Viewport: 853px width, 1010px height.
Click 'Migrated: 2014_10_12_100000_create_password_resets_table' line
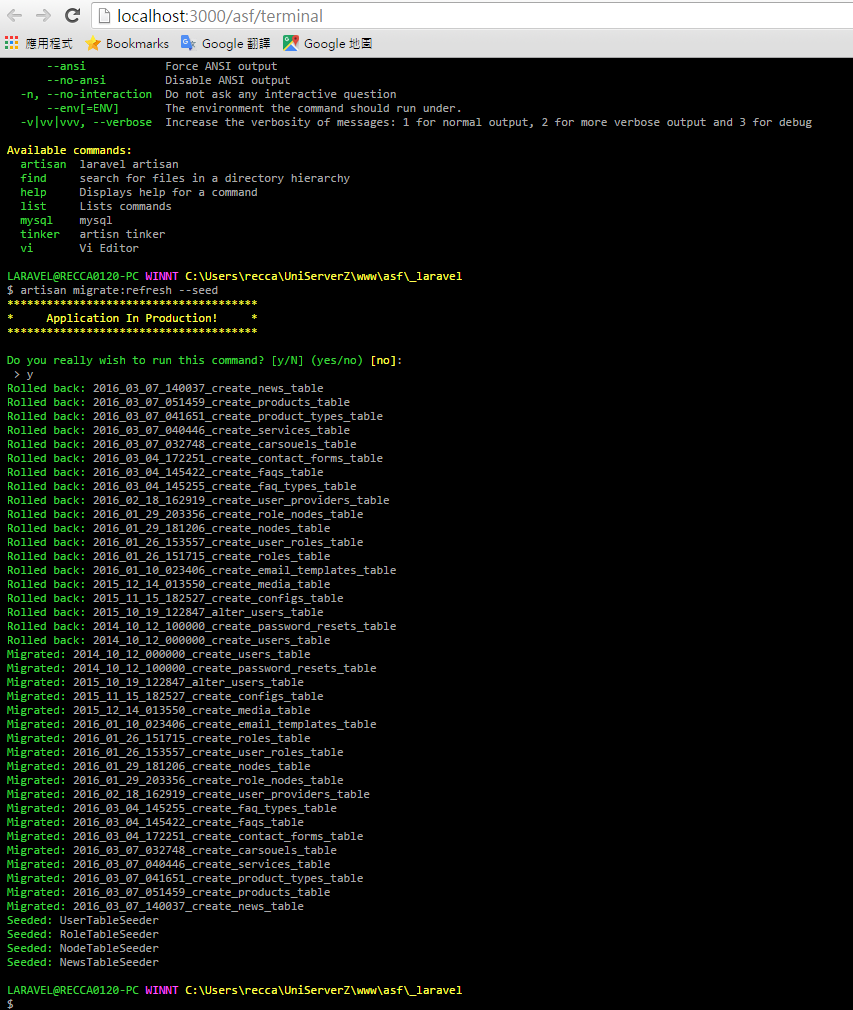click(191, 669)
